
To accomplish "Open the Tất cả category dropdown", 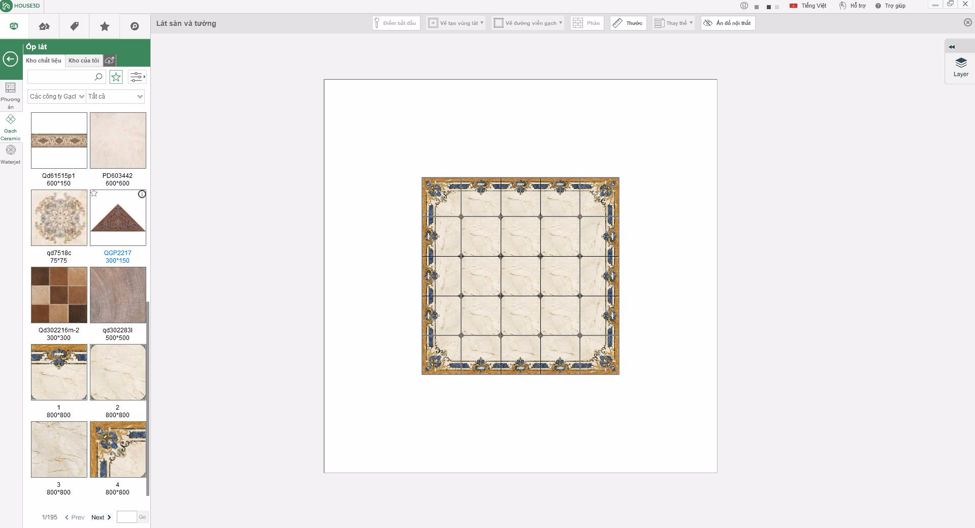I will 116,96.
